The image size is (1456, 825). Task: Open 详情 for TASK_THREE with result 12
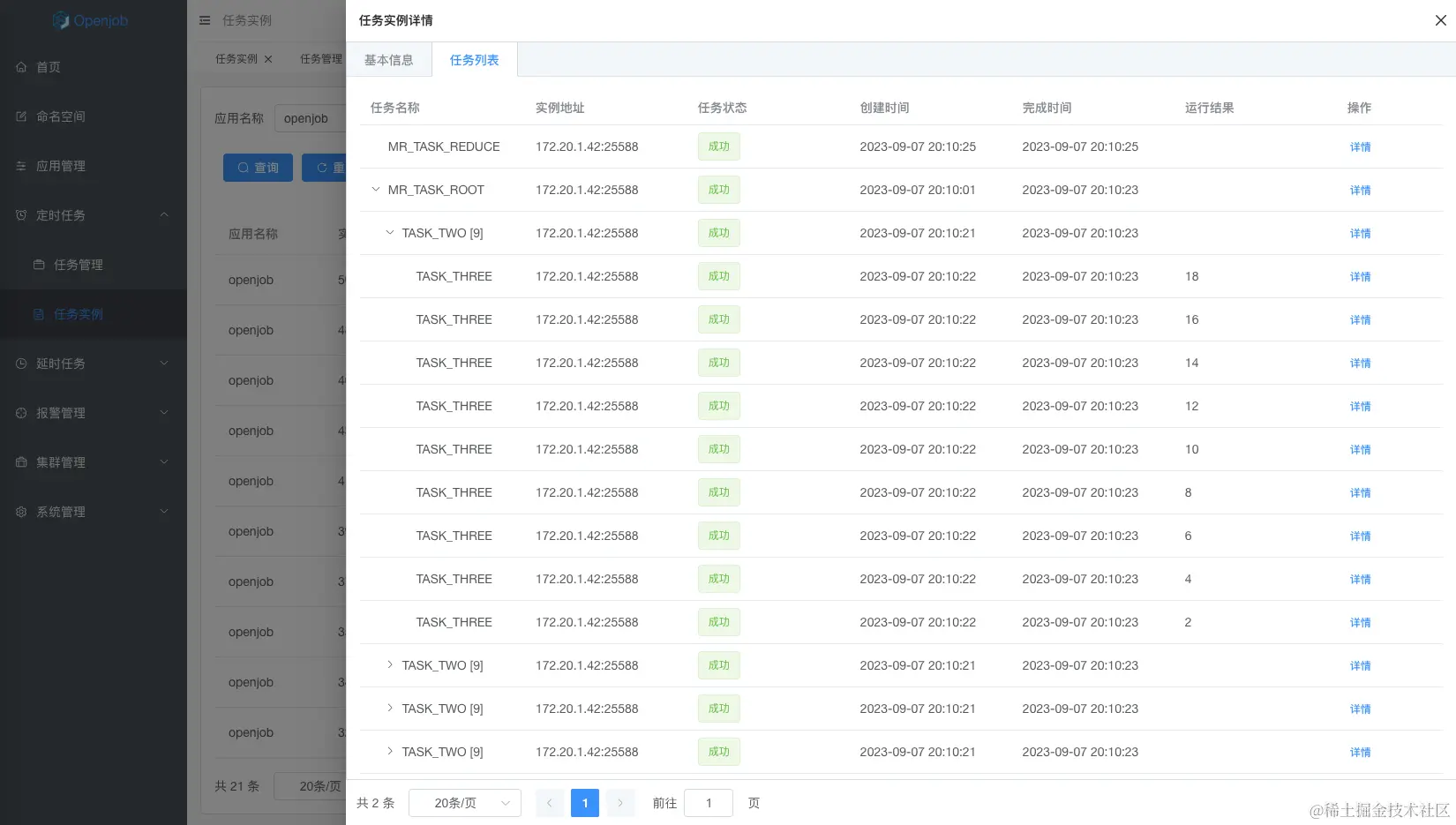pos(1360,407)
